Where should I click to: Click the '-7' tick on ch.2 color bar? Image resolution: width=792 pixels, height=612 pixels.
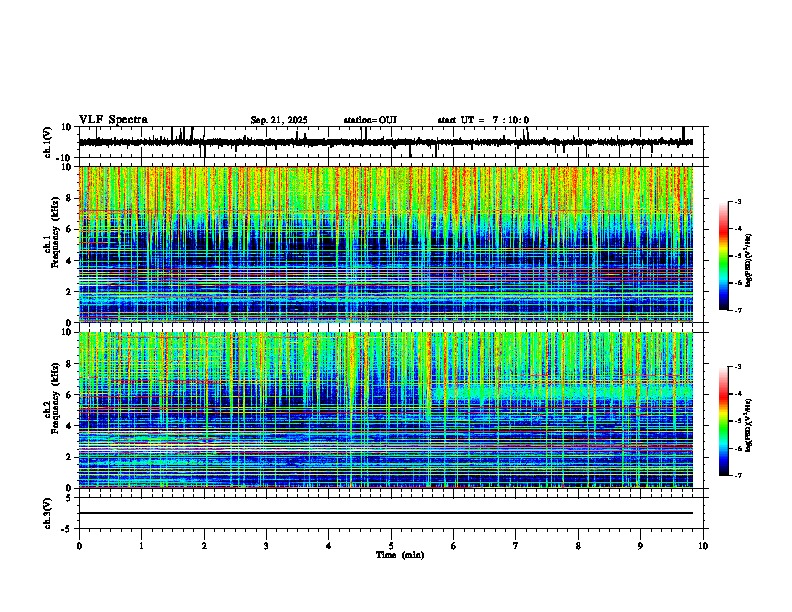[737, 475]
